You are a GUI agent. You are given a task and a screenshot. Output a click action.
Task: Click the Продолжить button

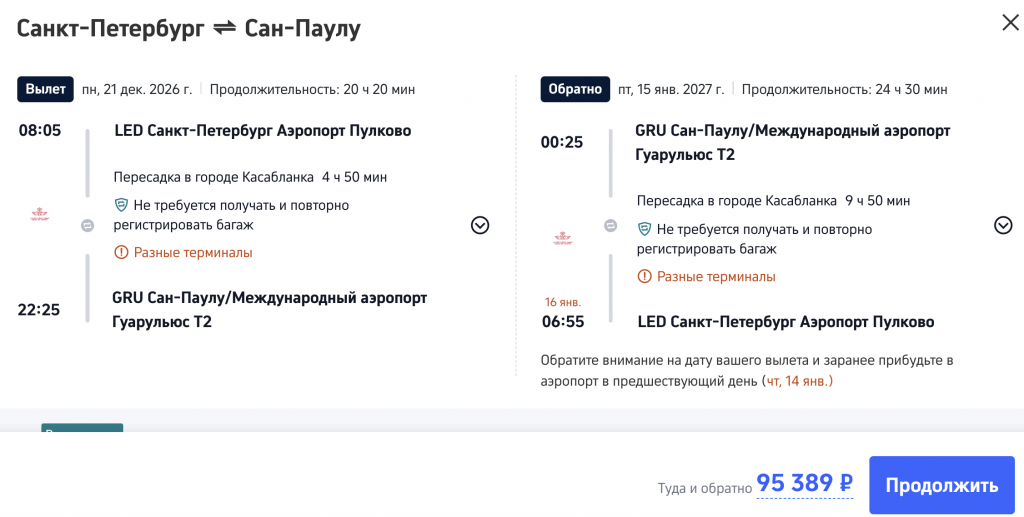[940, 485]
